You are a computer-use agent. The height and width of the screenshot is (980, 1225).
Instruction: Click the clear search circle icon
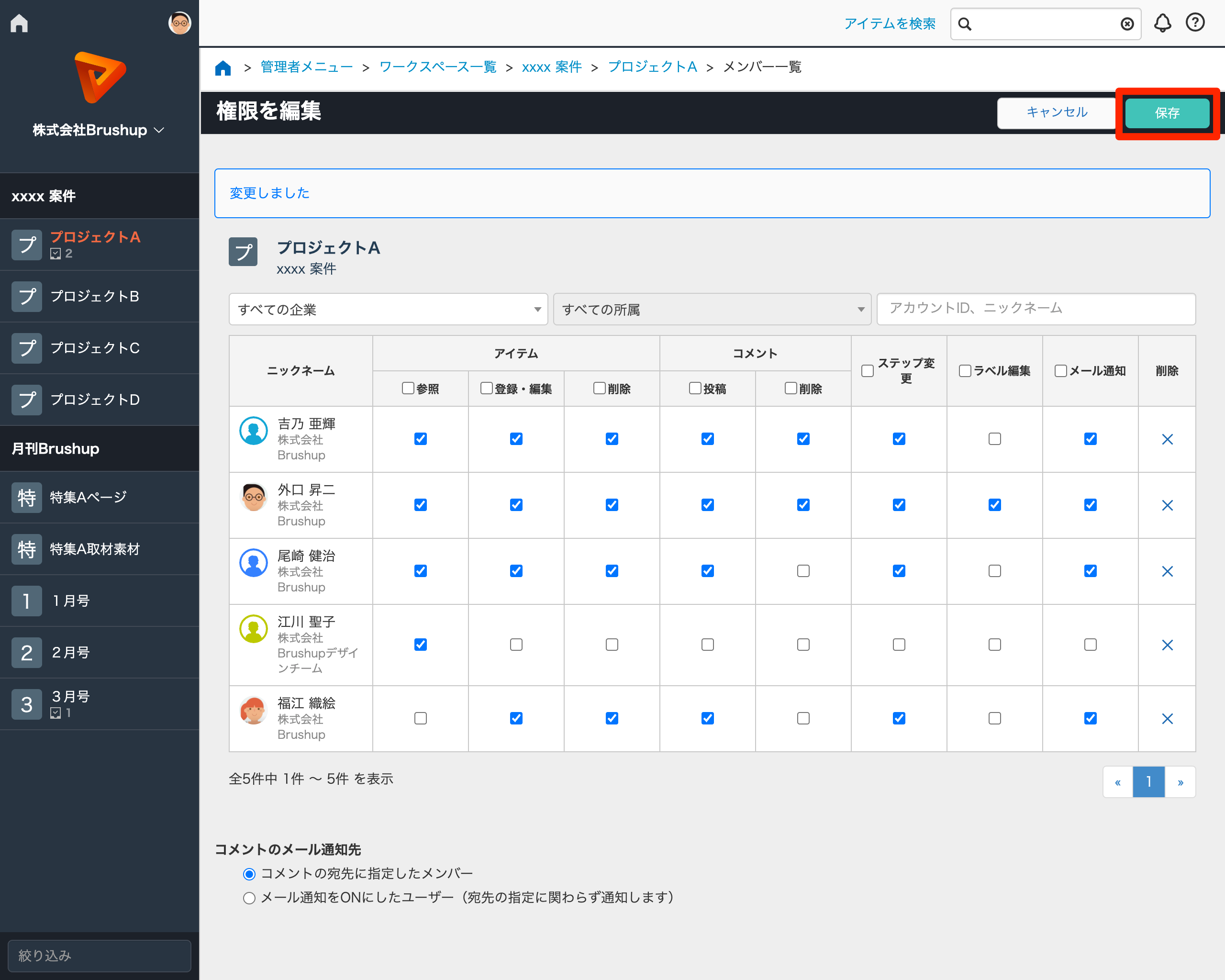pos(1127,24)
